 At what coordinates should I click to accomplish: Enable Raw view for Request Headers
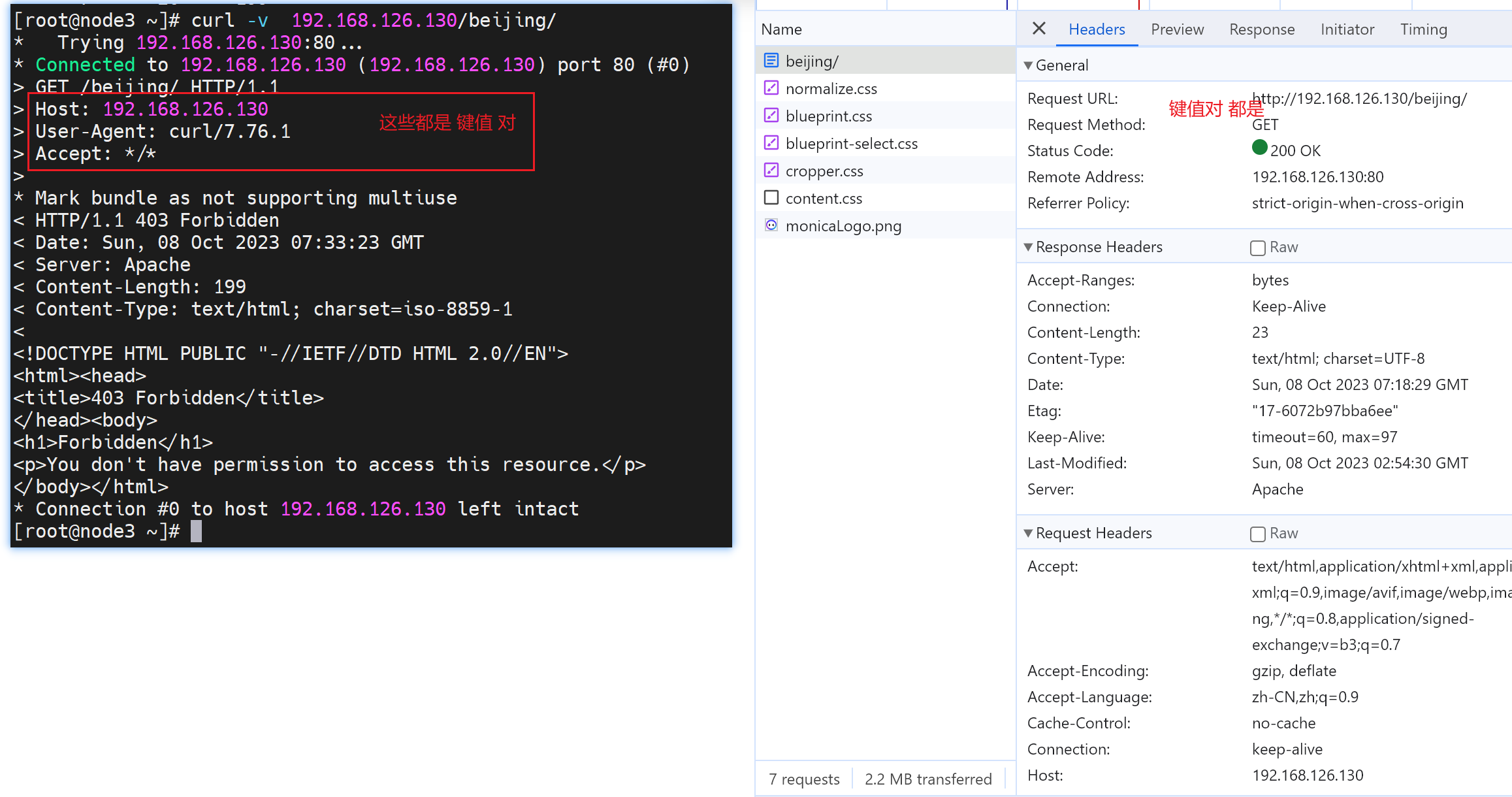[1258, 534]
